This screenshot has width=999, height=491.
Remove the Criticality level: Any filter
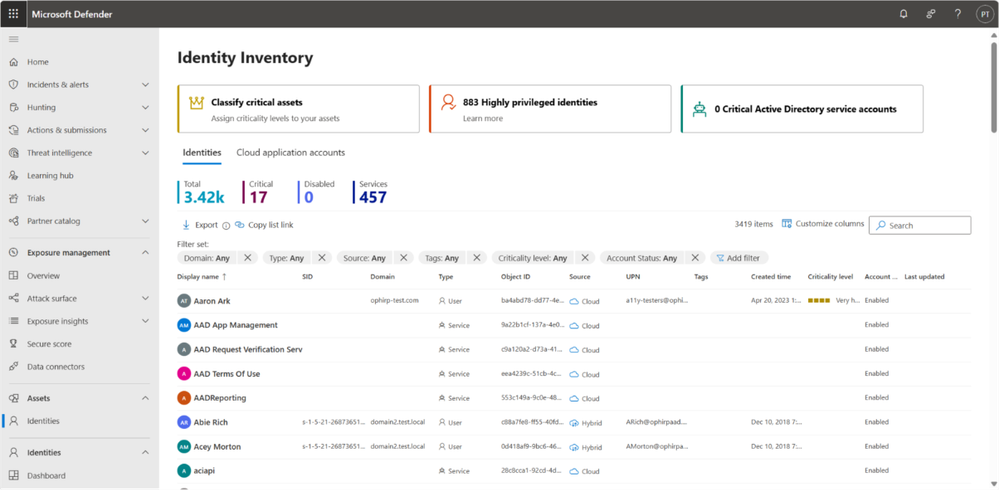(x=585, y=258)
